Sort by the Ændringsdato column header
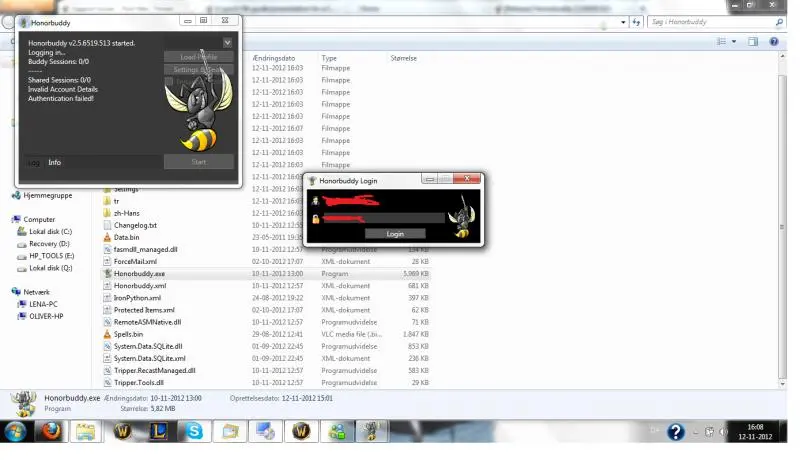The height and width of the screenshot is (460, 800). (x=274, y=58)
